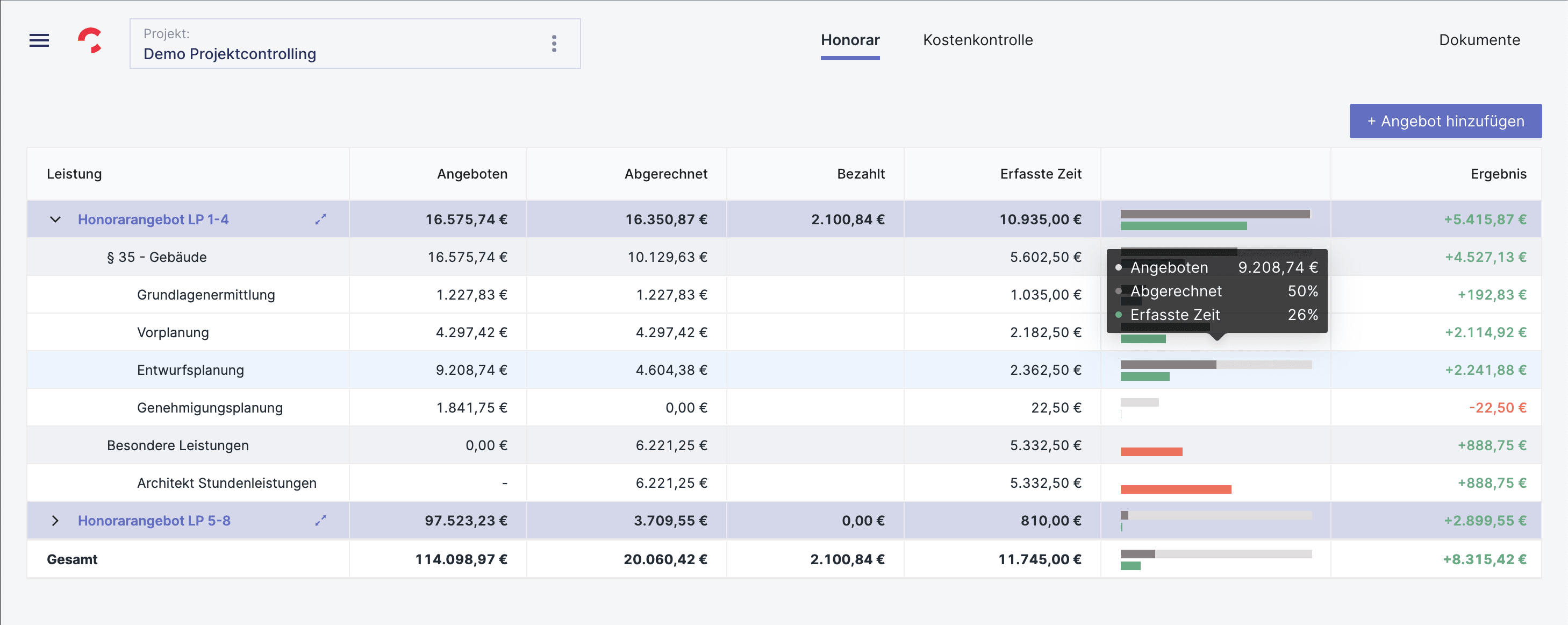Open the Dokumente section
The image size is (1568, 625).
1479,40
